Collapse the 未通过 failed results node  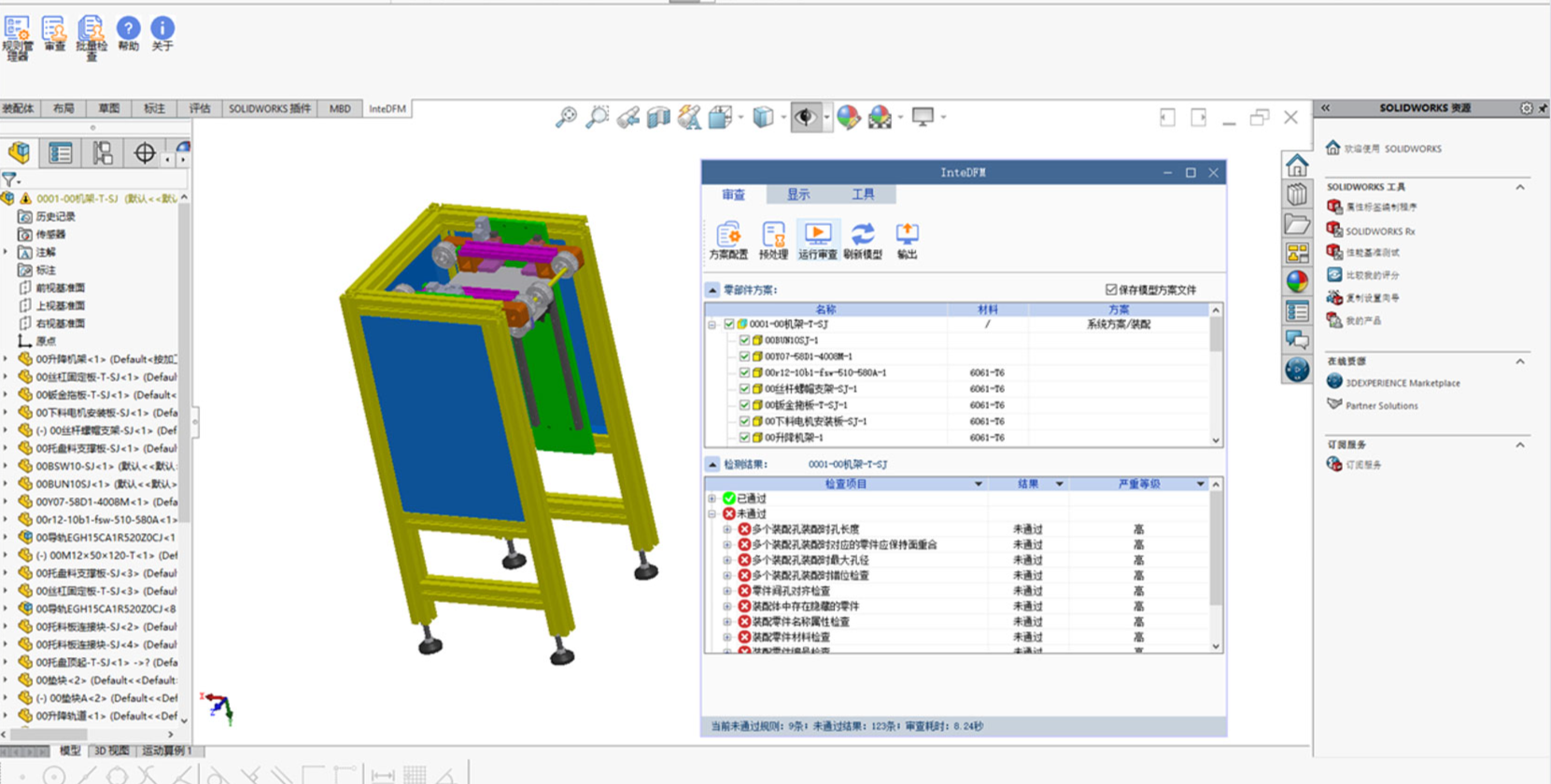pos(712,513)
